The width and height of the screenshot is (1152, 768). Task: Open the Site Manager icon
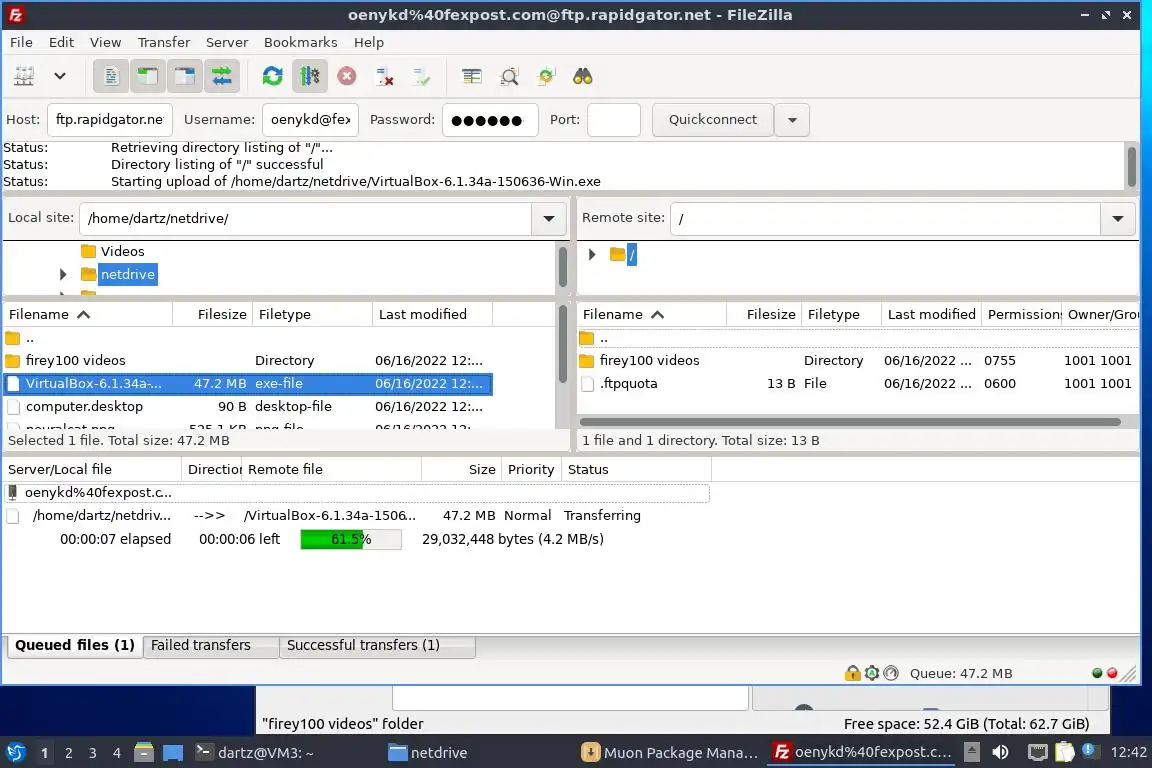[24, 76]
